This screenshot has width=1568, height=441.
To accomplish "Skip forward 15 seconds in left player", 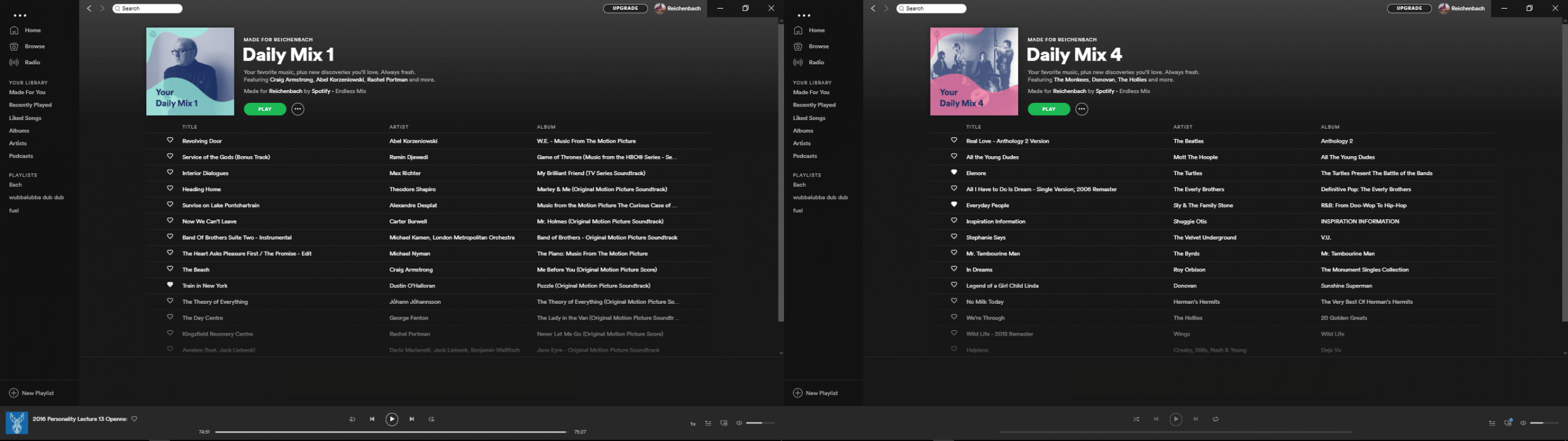I will click(x=431, y=420).
